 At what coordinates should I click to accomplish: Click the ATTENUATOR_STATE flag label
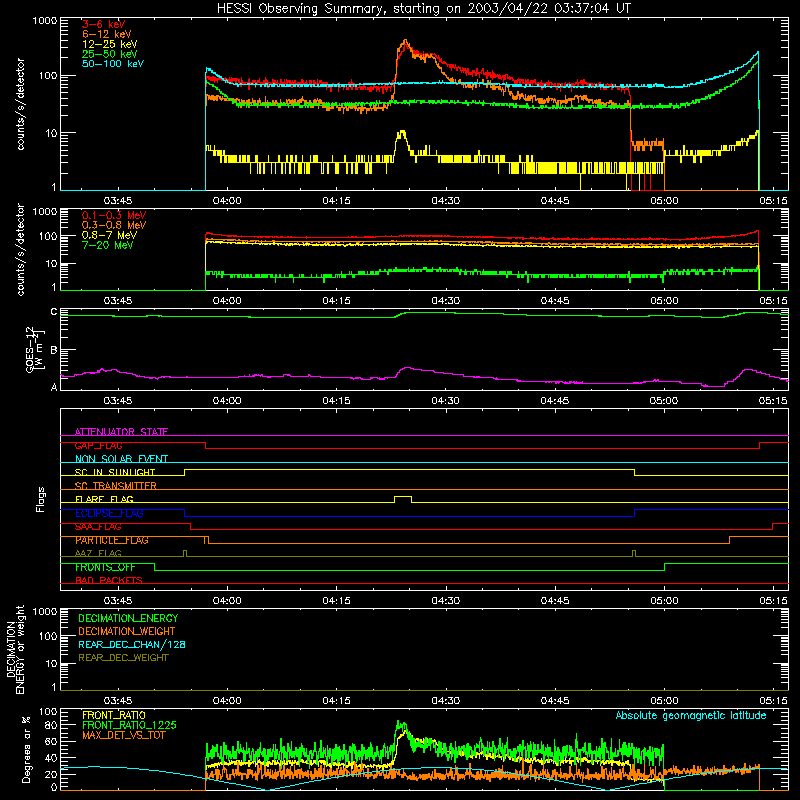coord(121,432)
